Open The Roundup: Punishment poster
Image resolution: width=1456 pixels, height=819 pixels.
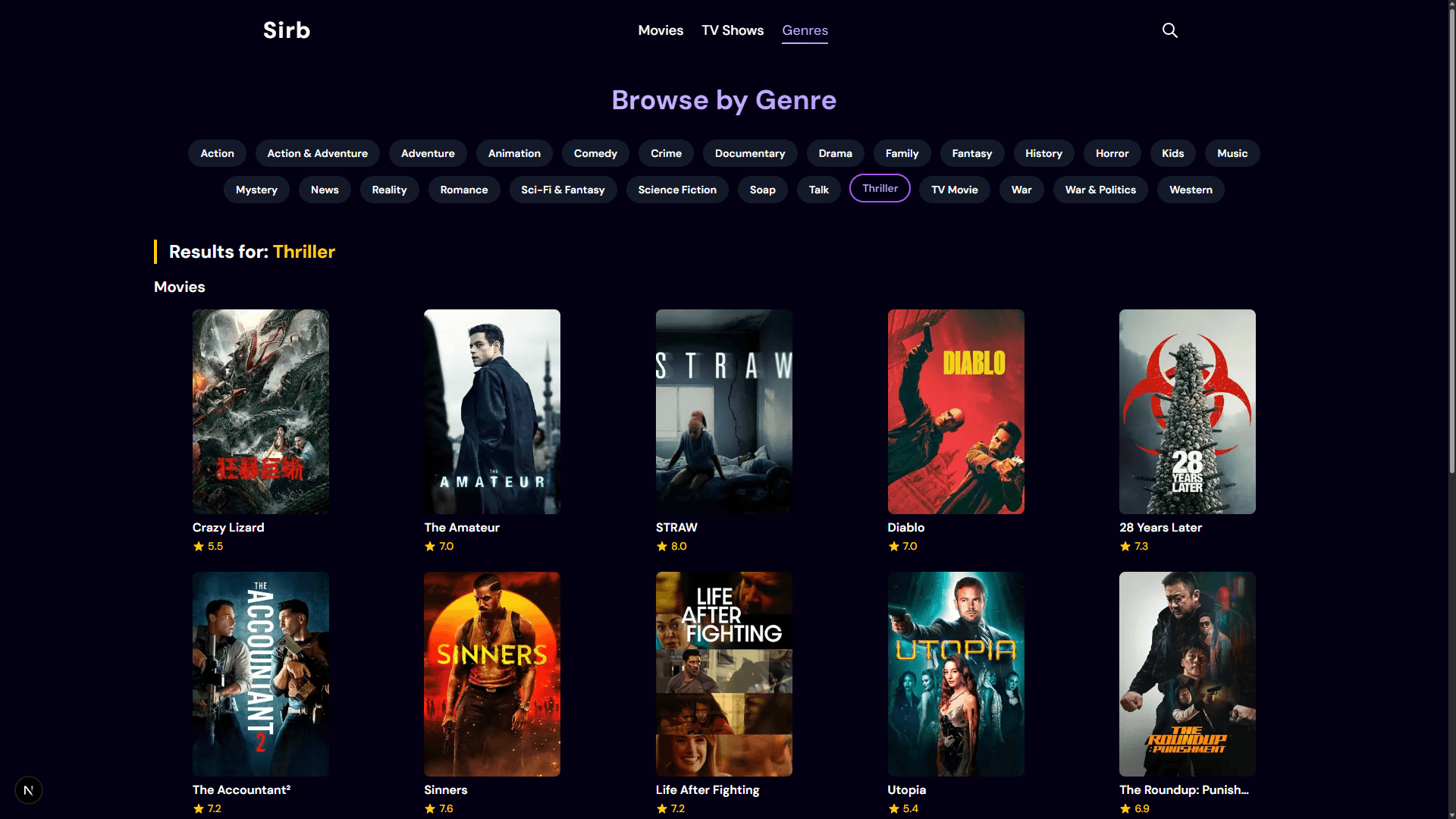point(1188,674)
